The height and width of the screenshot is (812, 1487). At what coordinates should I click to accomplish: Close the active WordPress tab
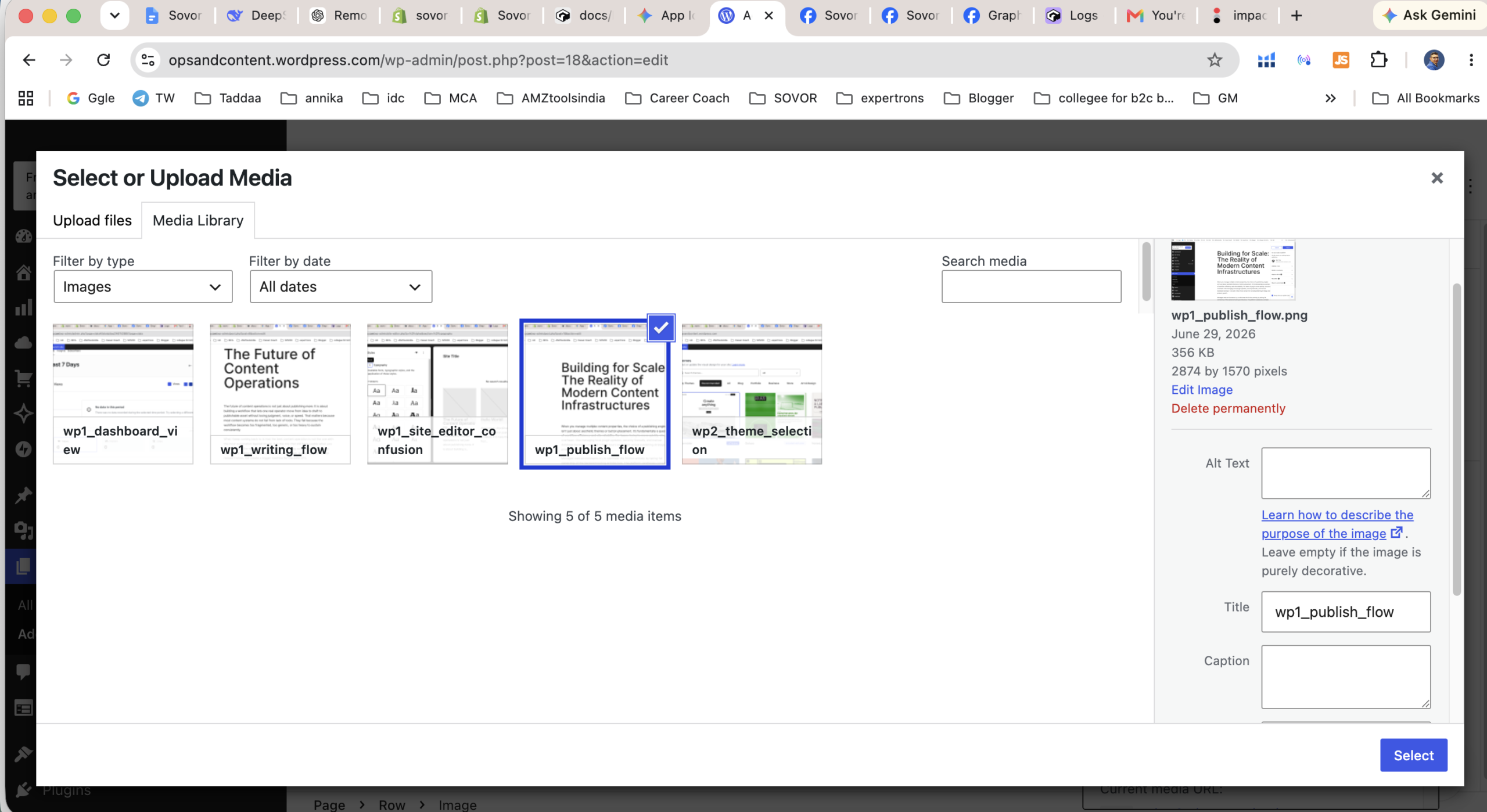point(768,16)
